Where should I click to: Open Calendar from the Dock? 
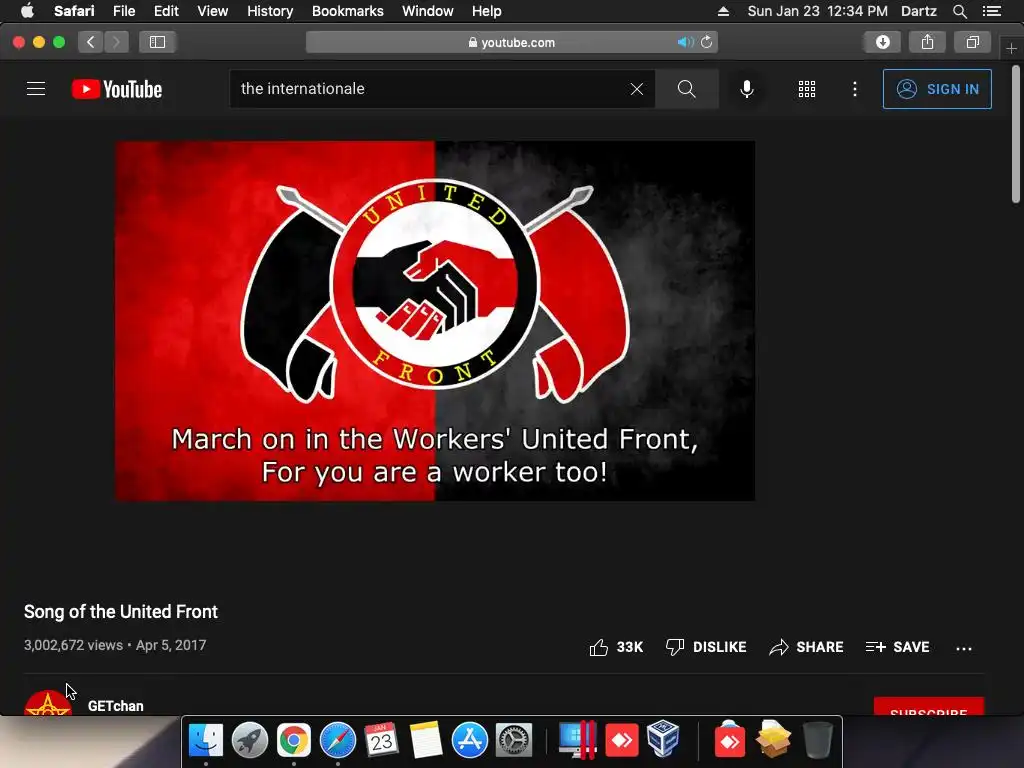(x=381, y=740)
